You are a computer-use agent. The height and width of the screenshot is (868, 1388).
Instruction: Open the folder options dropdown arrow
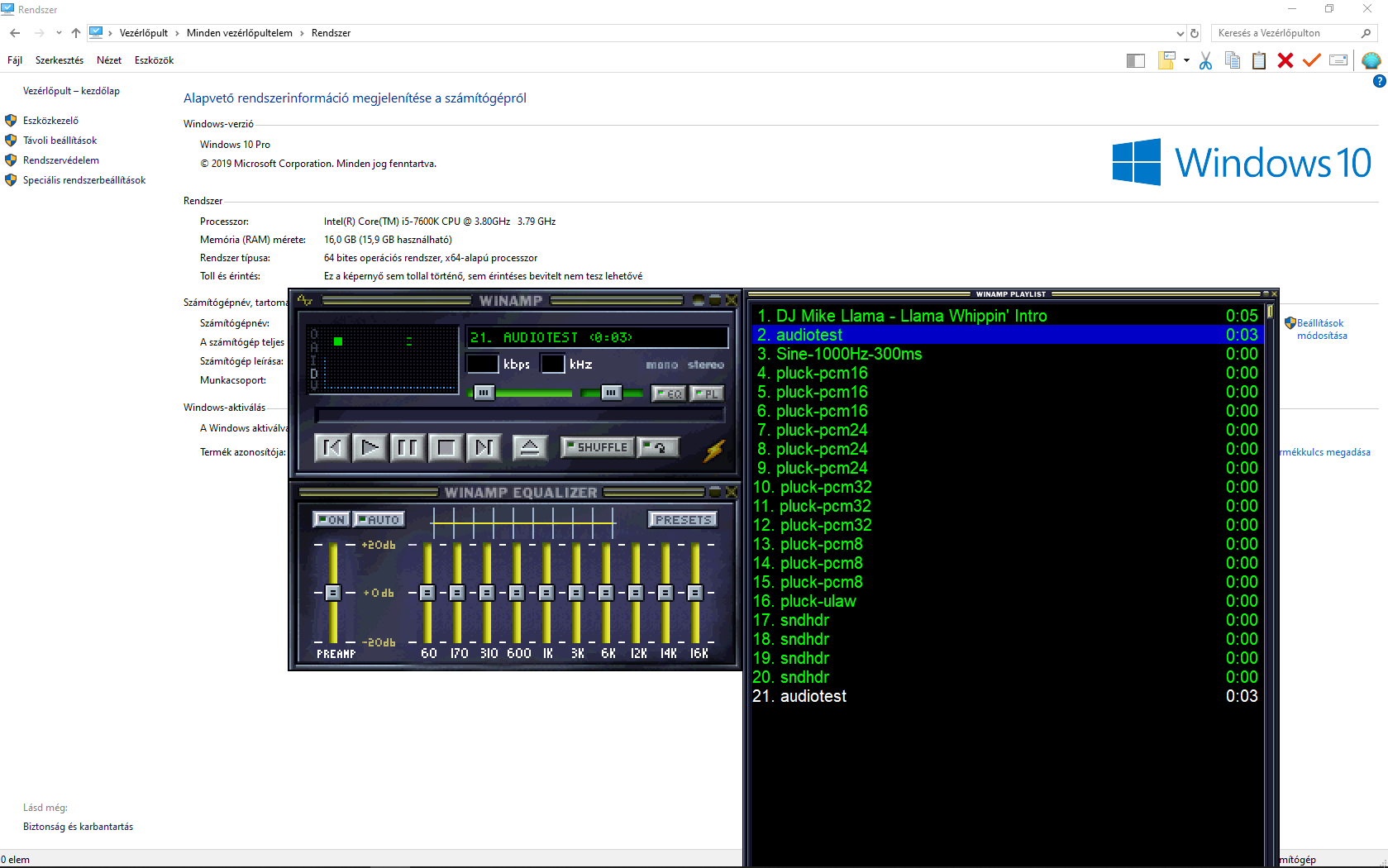(1186, 60)
